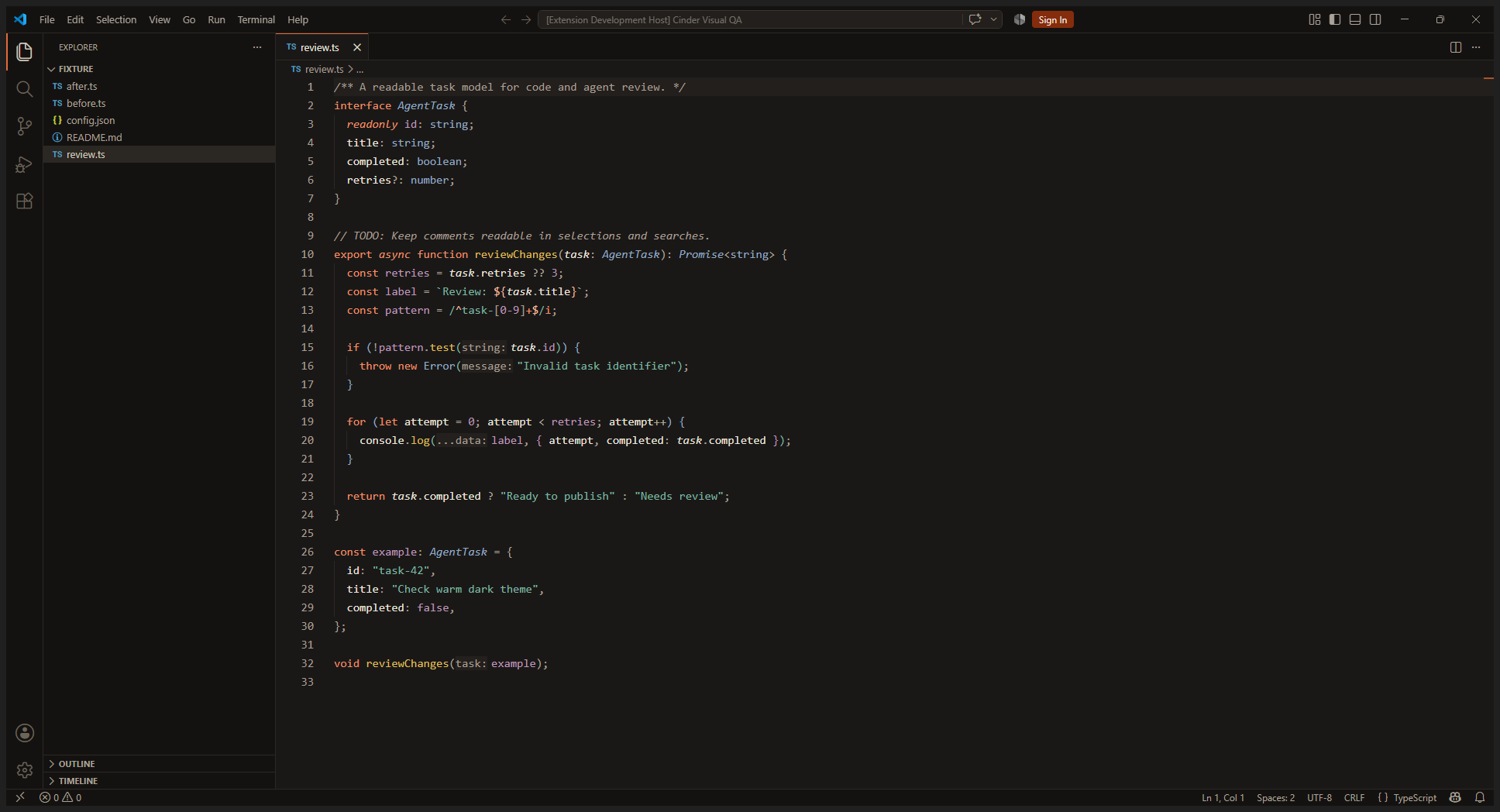
Task: Open the Selection menu
Action: 116,19
